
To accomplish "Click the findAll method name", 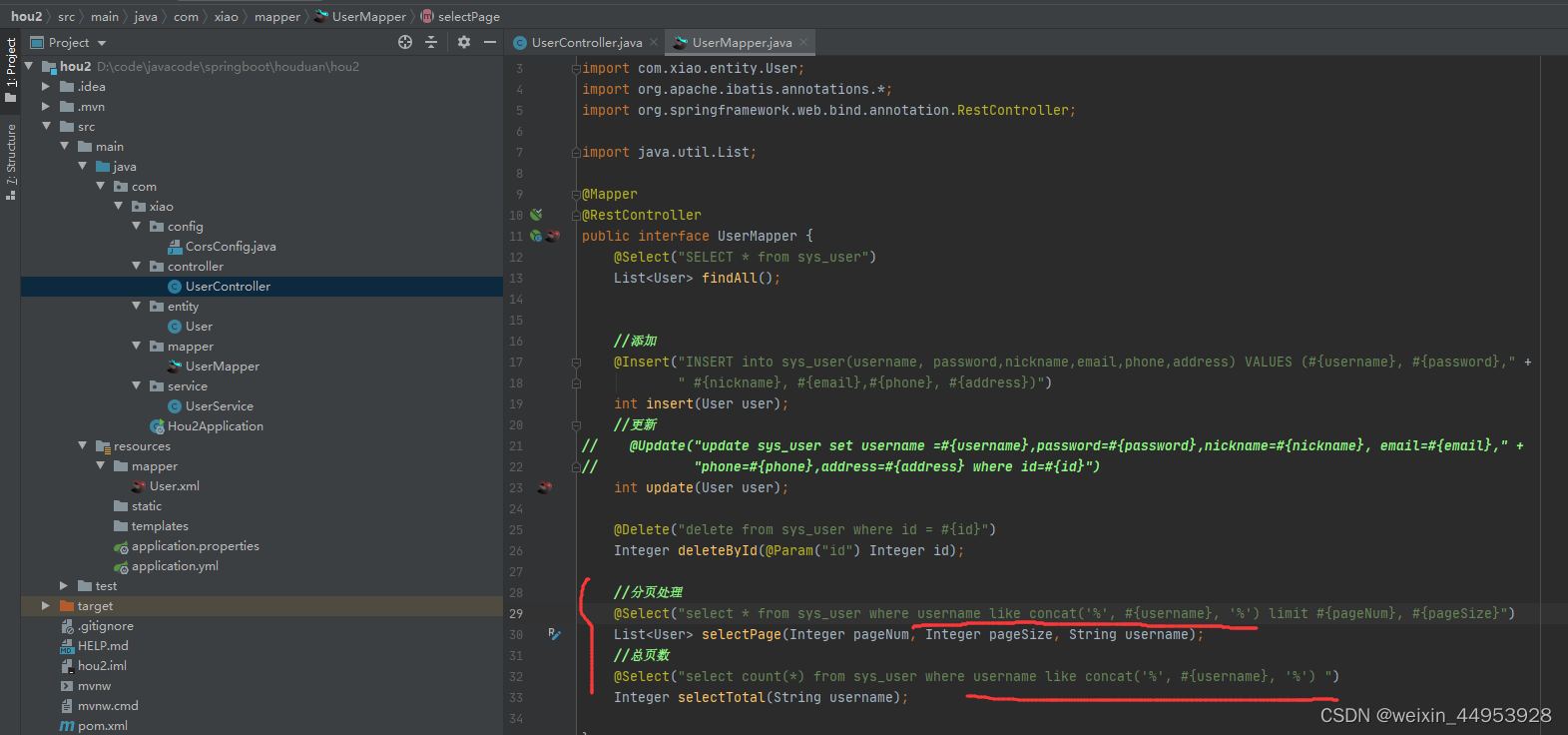I will pyautogui.click(x=730, y=278).
